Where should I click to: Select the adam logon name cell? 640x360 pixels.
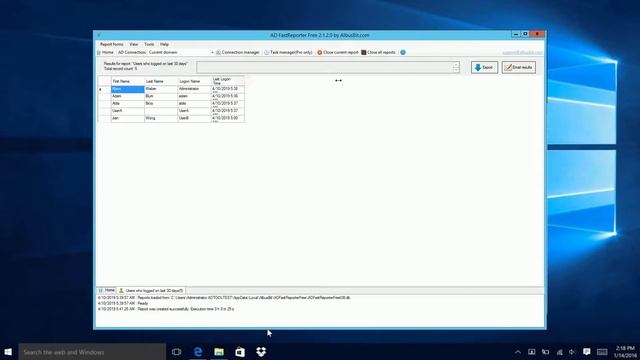(194, 96)
